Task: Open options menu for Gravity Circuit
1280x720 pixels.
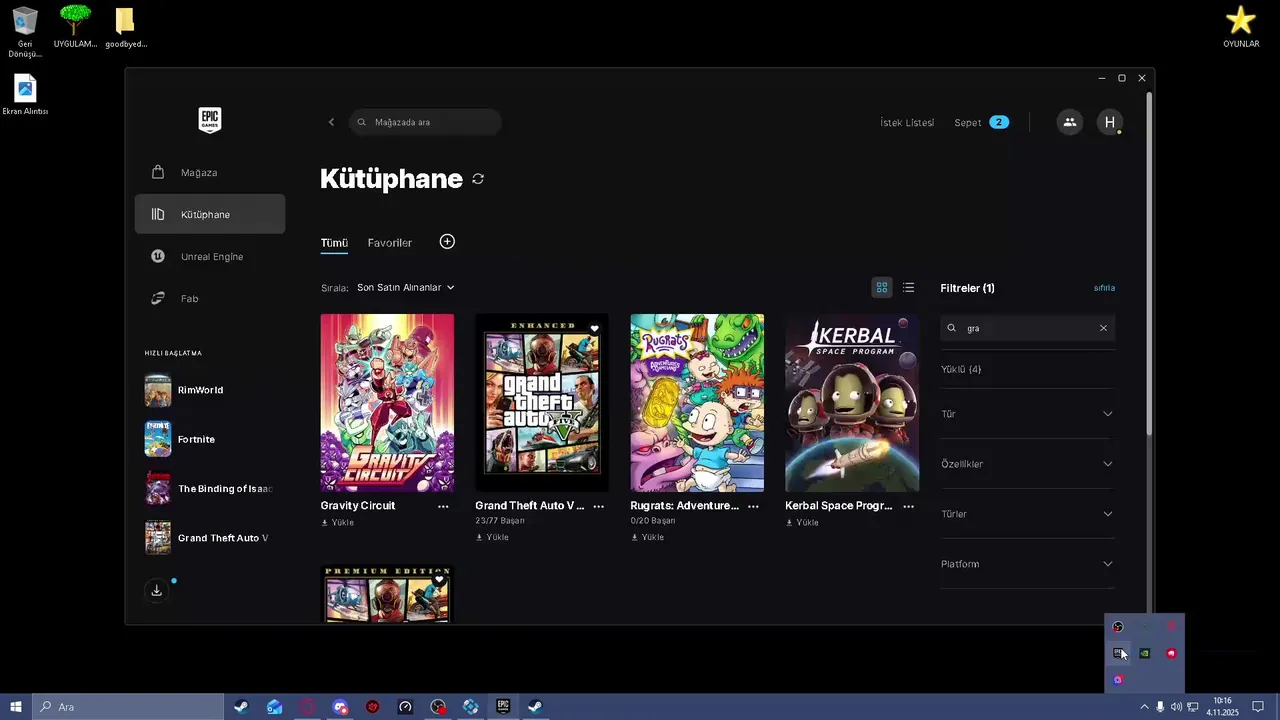Action: tap(443, 506)
